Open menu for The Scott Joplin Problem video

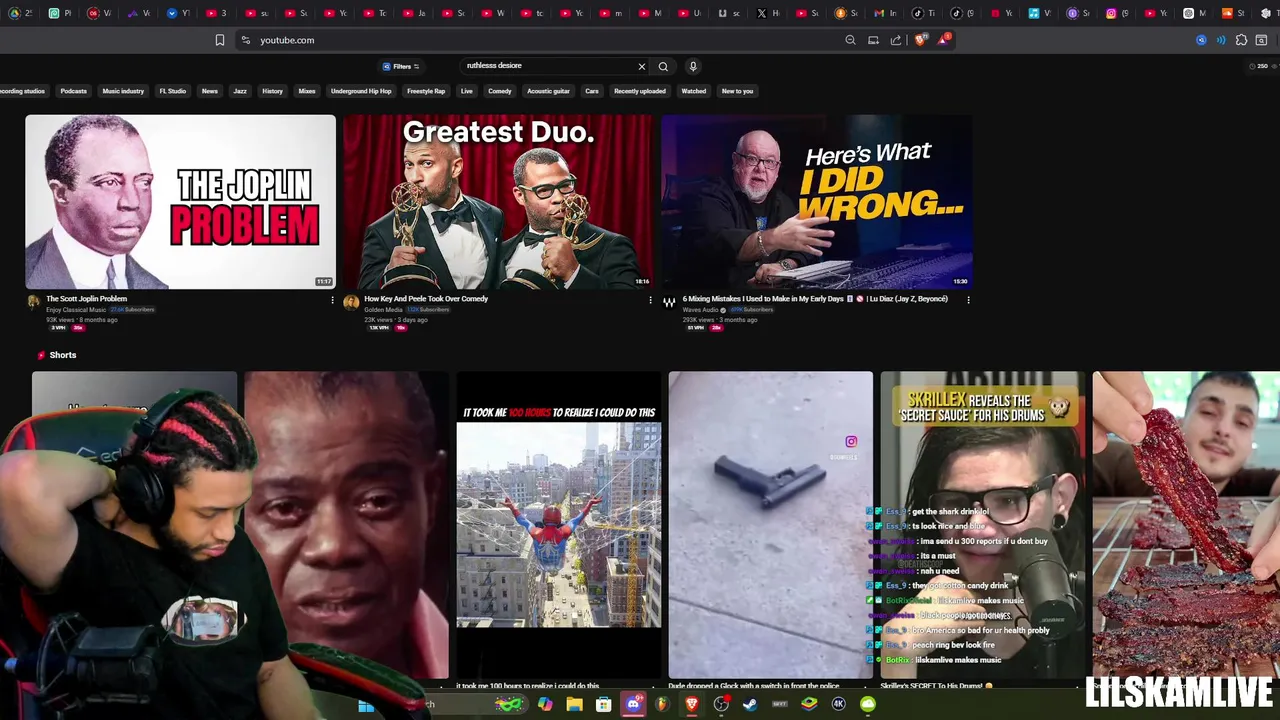[x=332, y=299]
